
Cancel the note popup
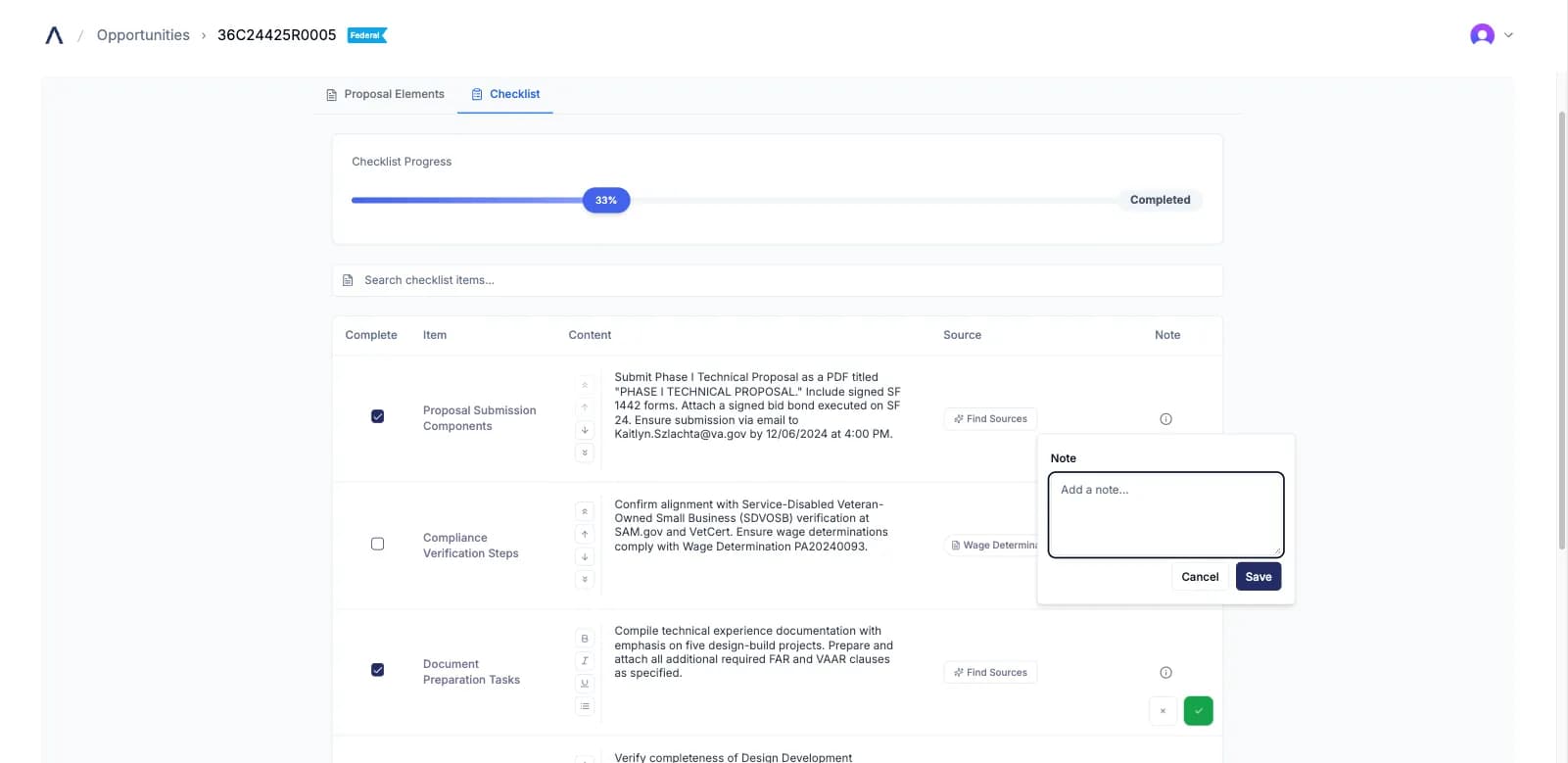click(x=1200, y=577)
